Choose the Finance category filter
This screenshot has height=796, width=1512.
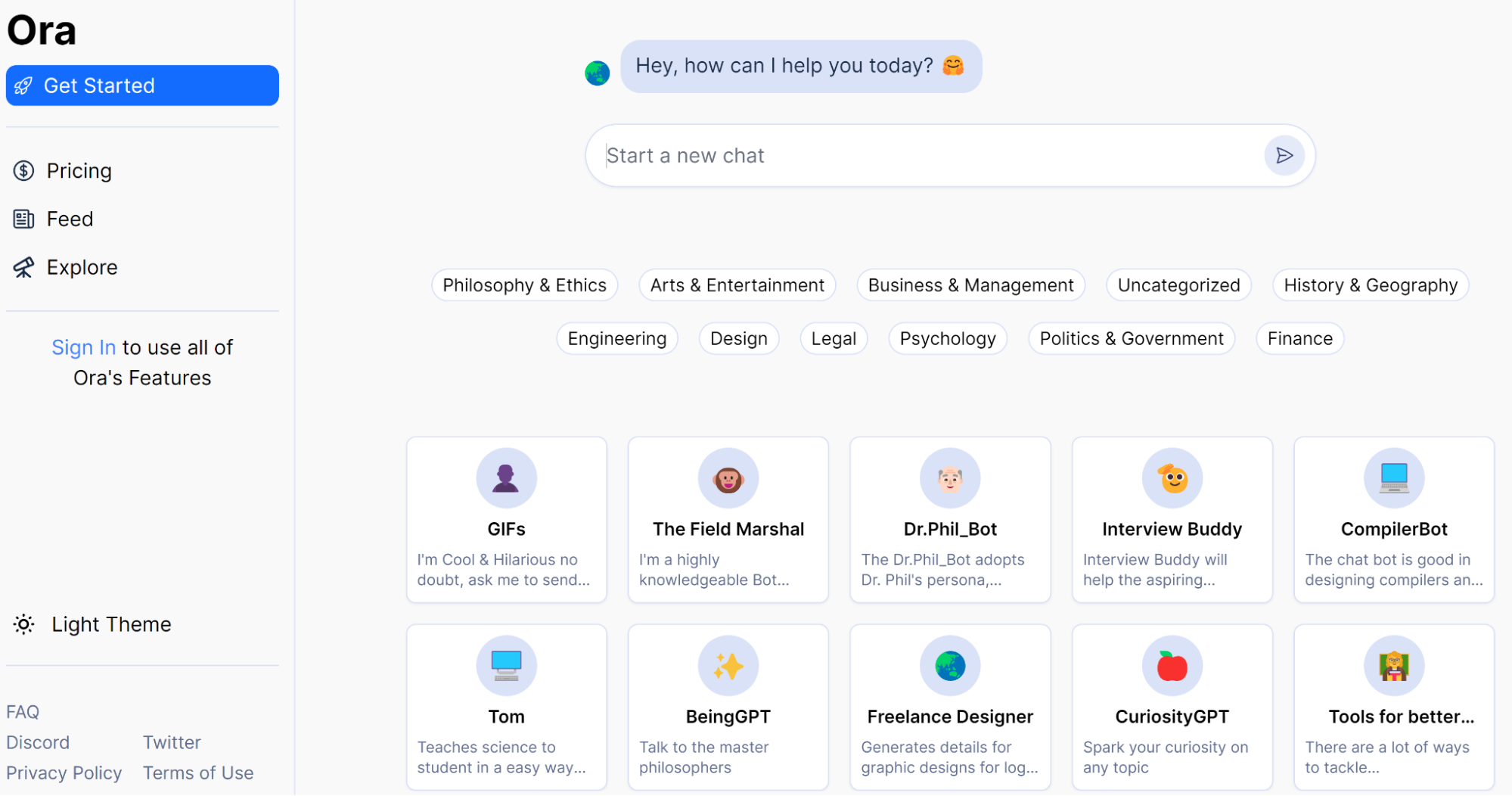click(x=1299, y=338)
